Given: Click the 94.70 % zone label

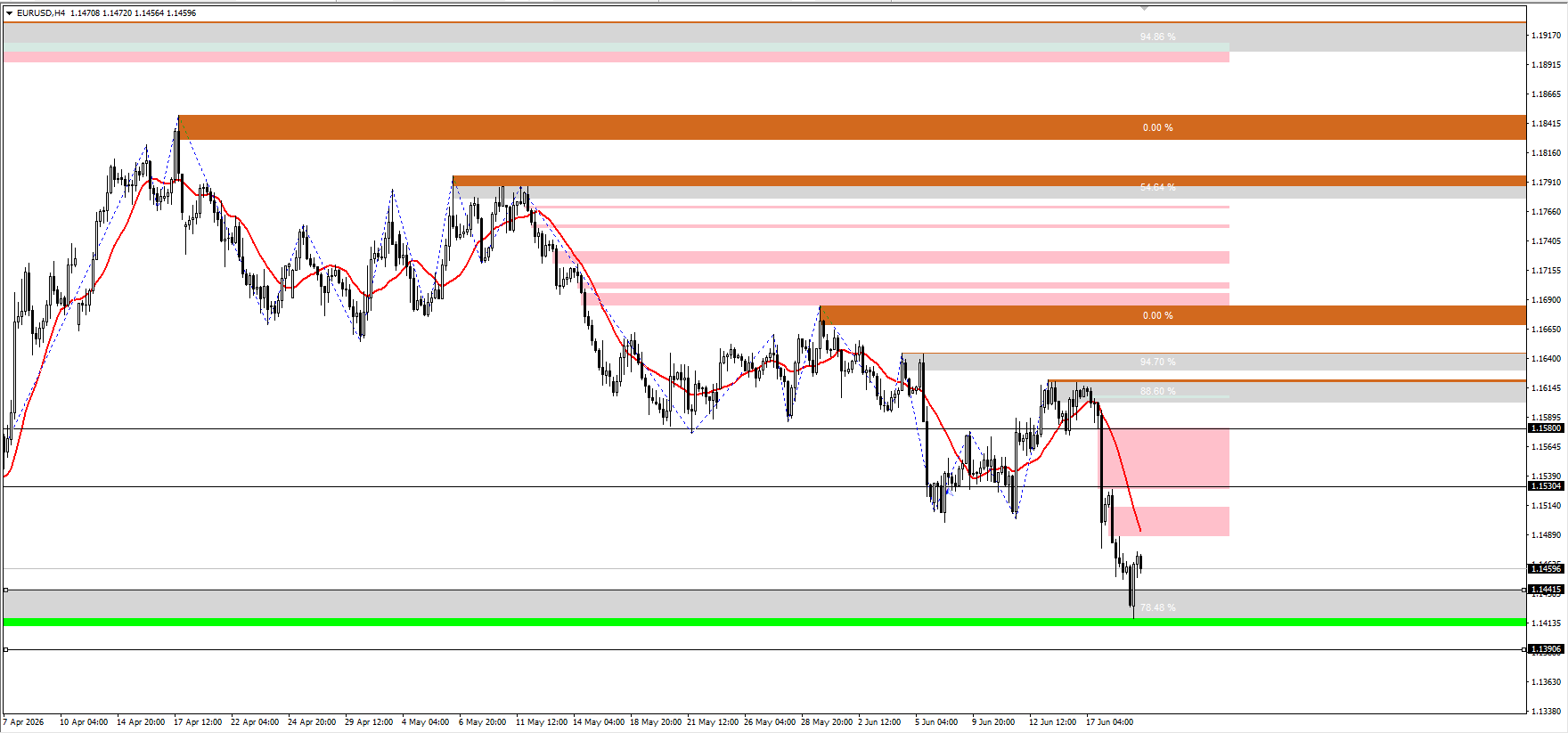Looking at the screenshot, I should click(1157, 362).
